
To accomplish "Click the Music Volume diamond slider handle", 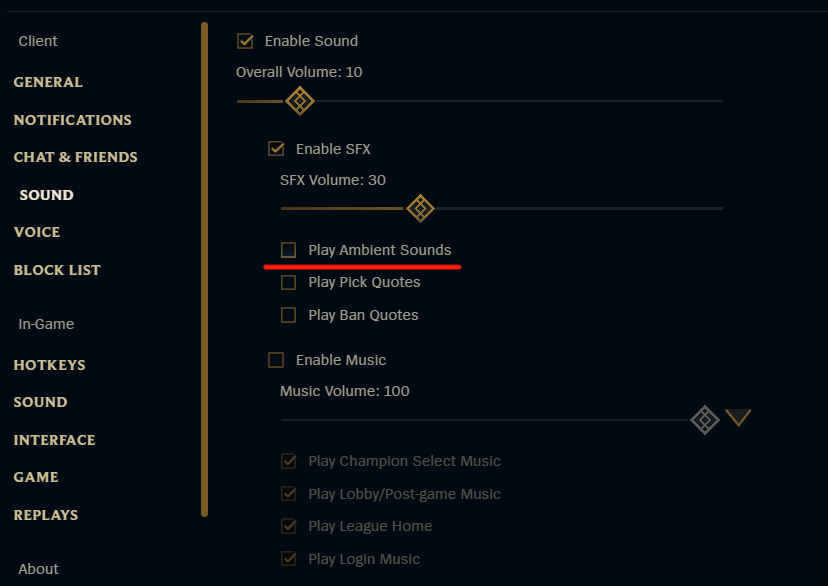I will tap(705, 419).
